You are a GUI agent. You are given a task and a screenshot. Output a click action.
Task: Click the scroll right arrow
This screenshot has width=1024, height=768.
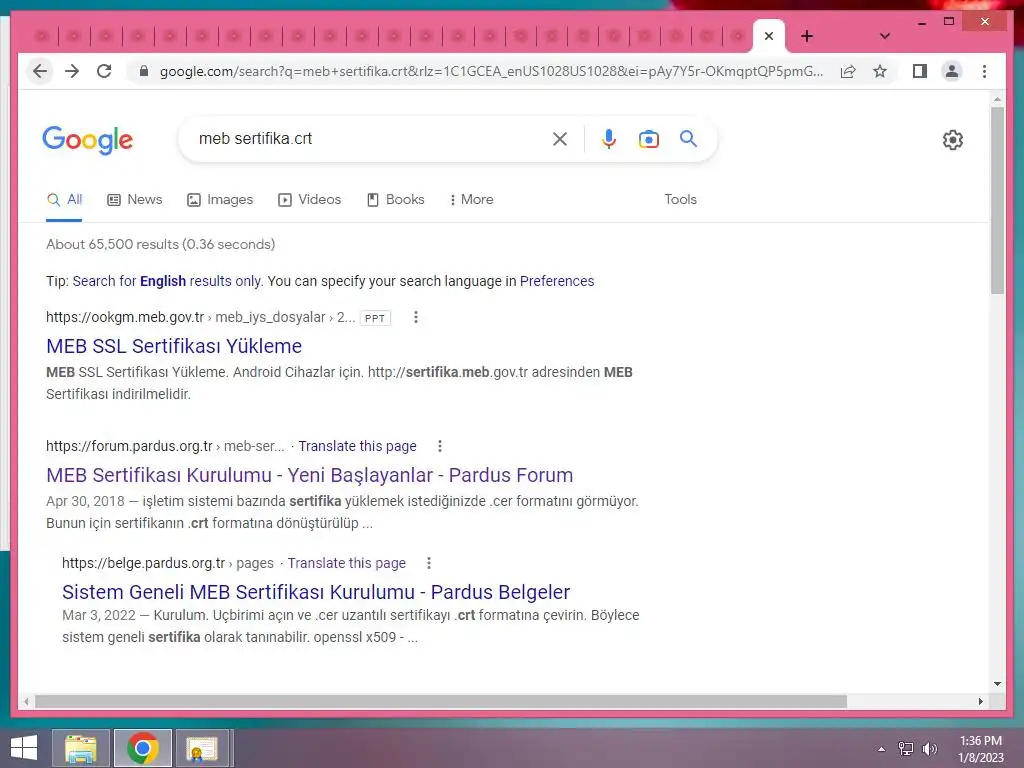coord(980,701)
